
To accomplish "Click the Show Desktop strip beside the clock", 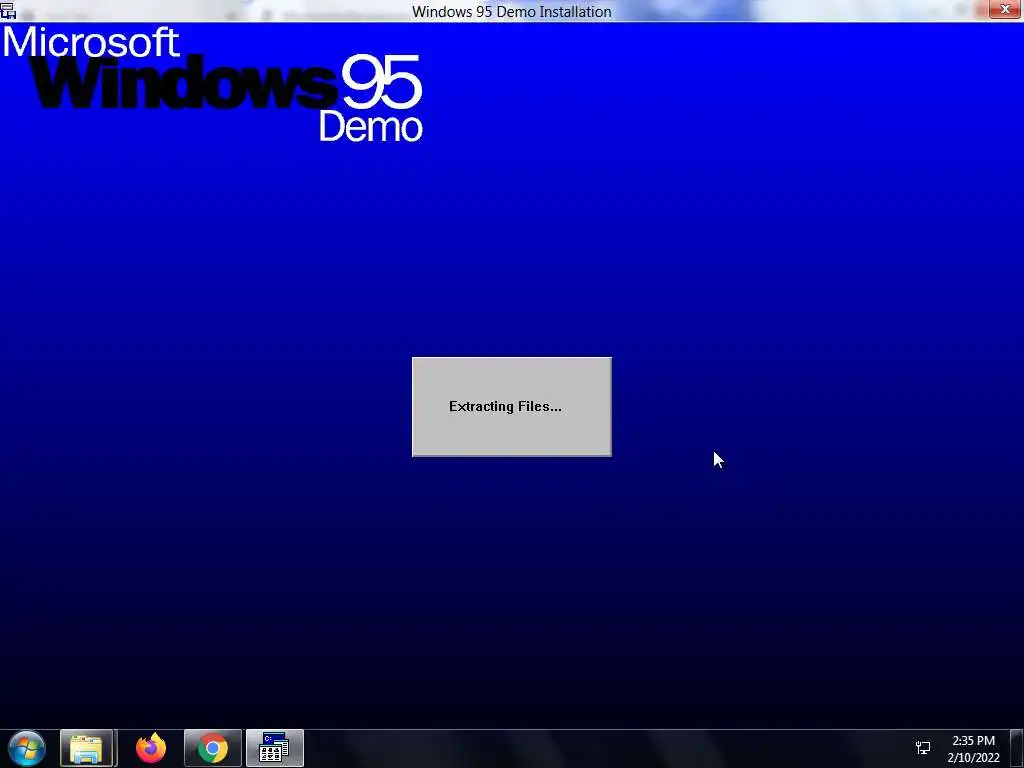I will click(x=1017, y=748).
